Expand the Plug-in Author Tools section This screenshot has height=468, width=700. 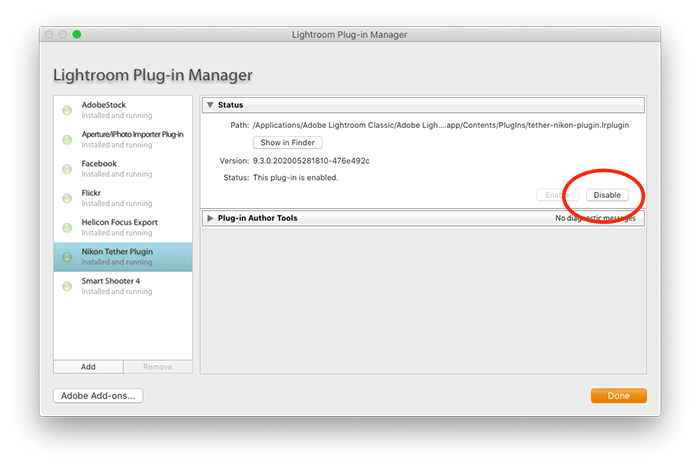click(210, 218)
